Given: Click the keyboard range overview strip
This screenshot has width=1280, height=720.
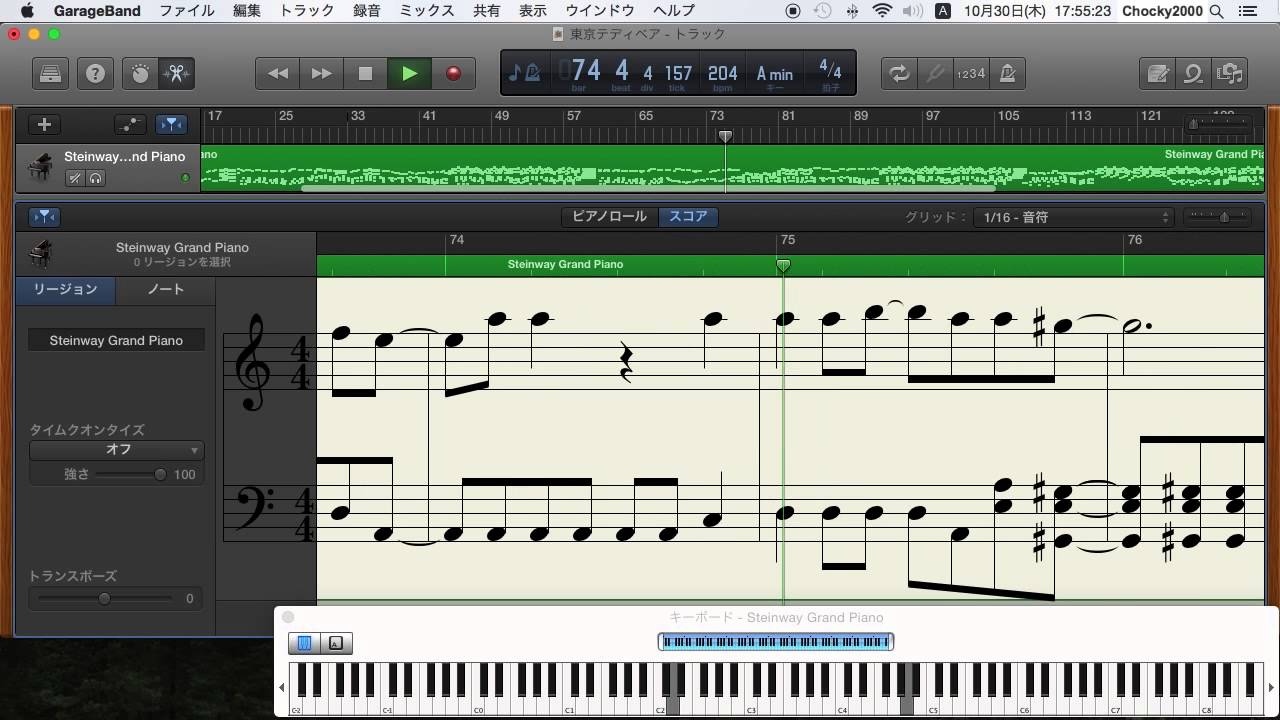Looking at the screenshot, I should tap(775, 642).
